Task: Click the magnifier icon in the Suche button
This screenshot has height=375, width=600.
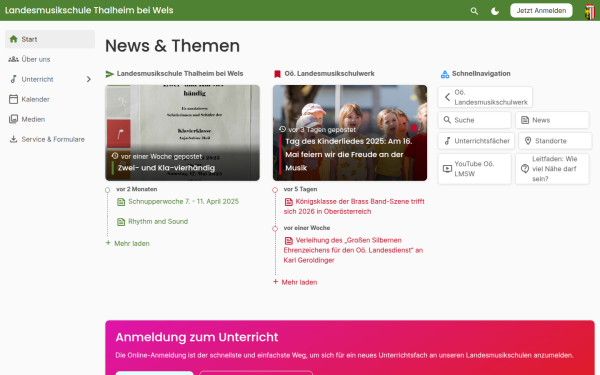Action: click(447, 120)
